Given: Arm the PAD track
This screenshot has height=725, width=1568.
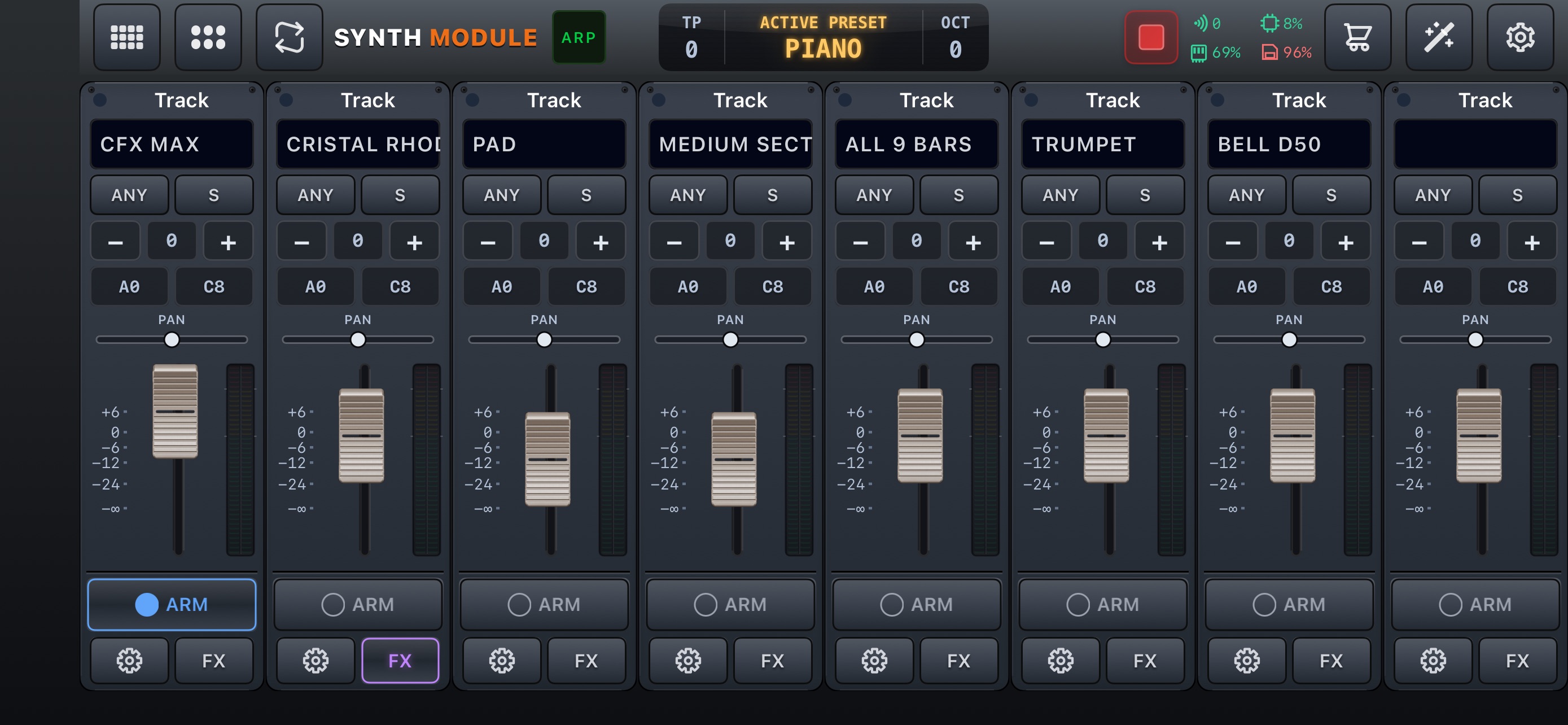Looking at the screenshot, I should click(x=544, y=605).
